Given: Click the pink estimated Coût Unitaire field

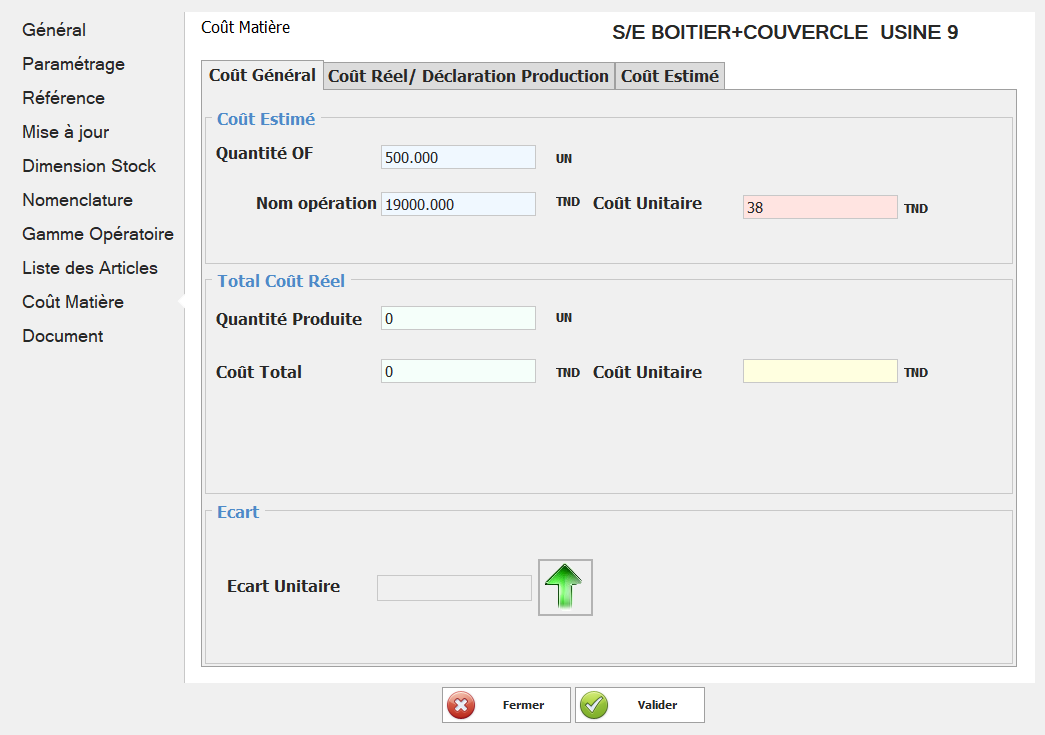Looking at the screenshot, I should coord(819,207).
